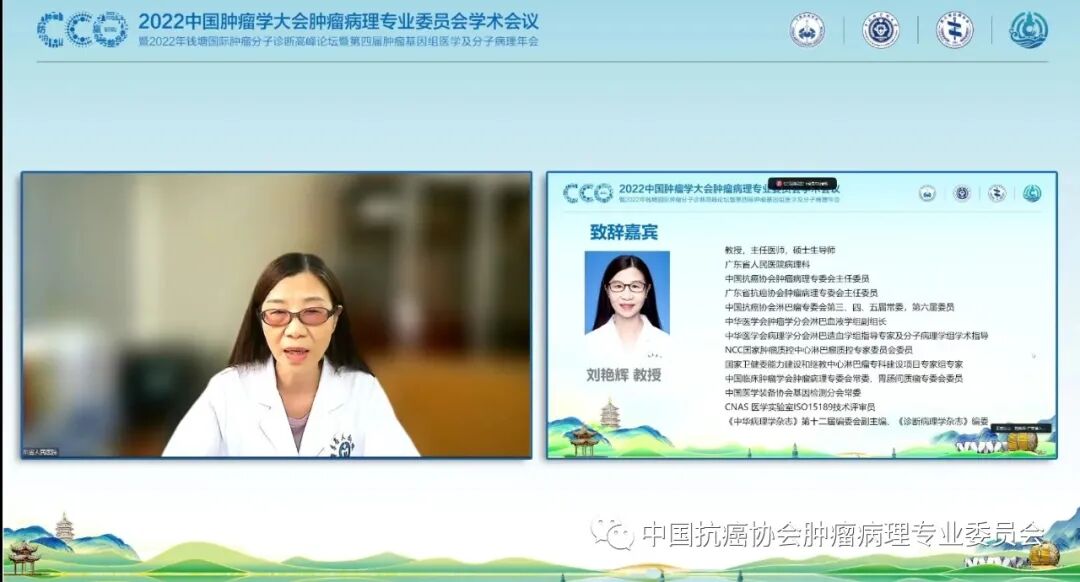1080x582 pixels.
Task: Click the line starting NCC国家肿瘤质控中心
Action: click(x=818, y=350)
